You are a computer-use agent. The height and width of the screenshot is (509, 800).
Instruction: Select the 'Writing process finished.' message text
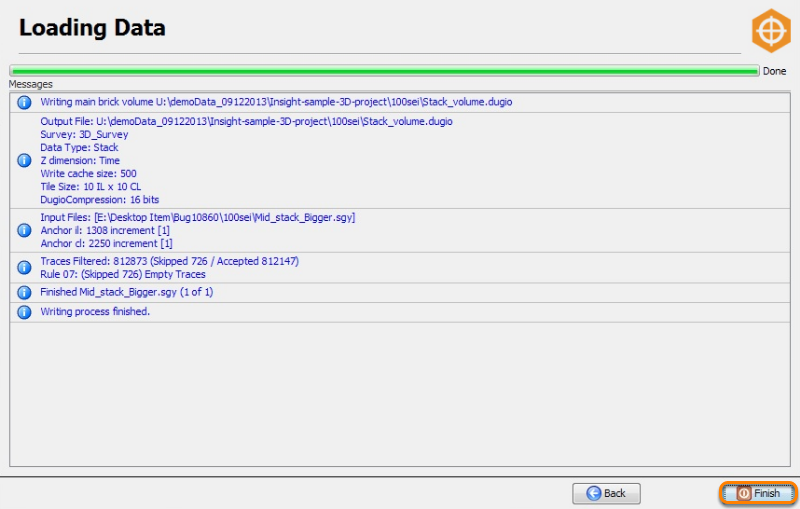pos(95,312)
